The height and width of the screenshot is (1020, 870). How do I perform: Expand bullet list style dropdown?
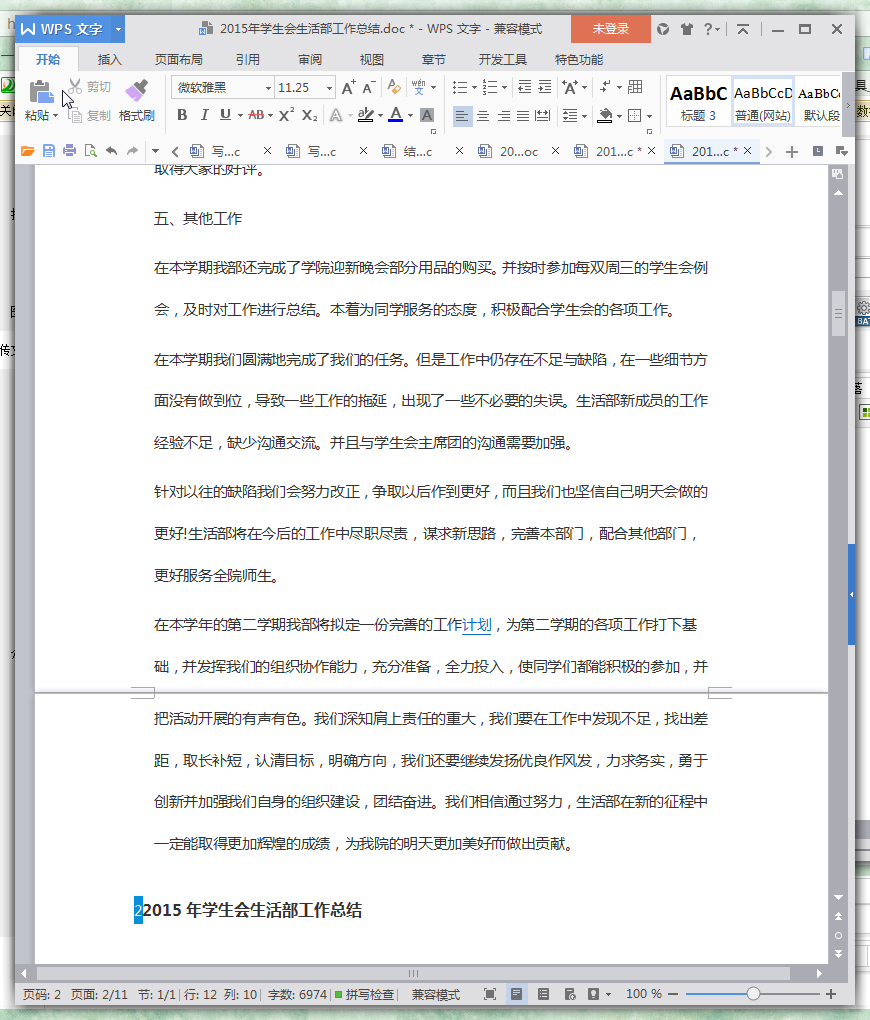tap(474, 87)
